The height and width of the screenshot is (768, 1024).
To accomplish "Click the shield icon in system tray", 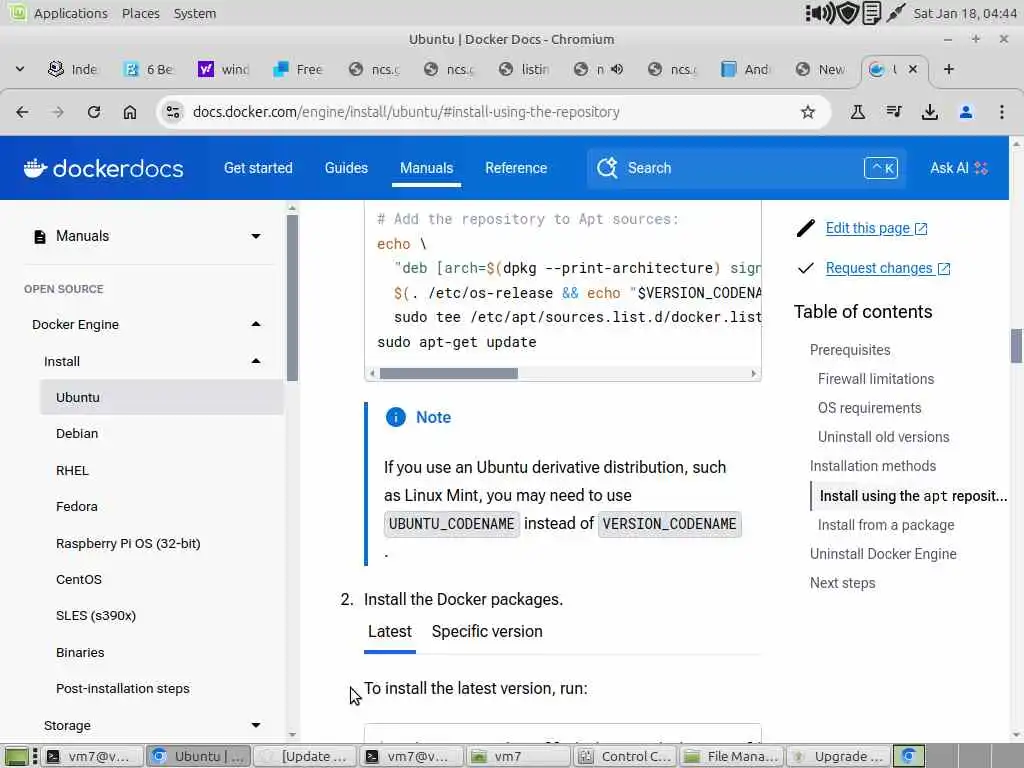I will (848, 13).
